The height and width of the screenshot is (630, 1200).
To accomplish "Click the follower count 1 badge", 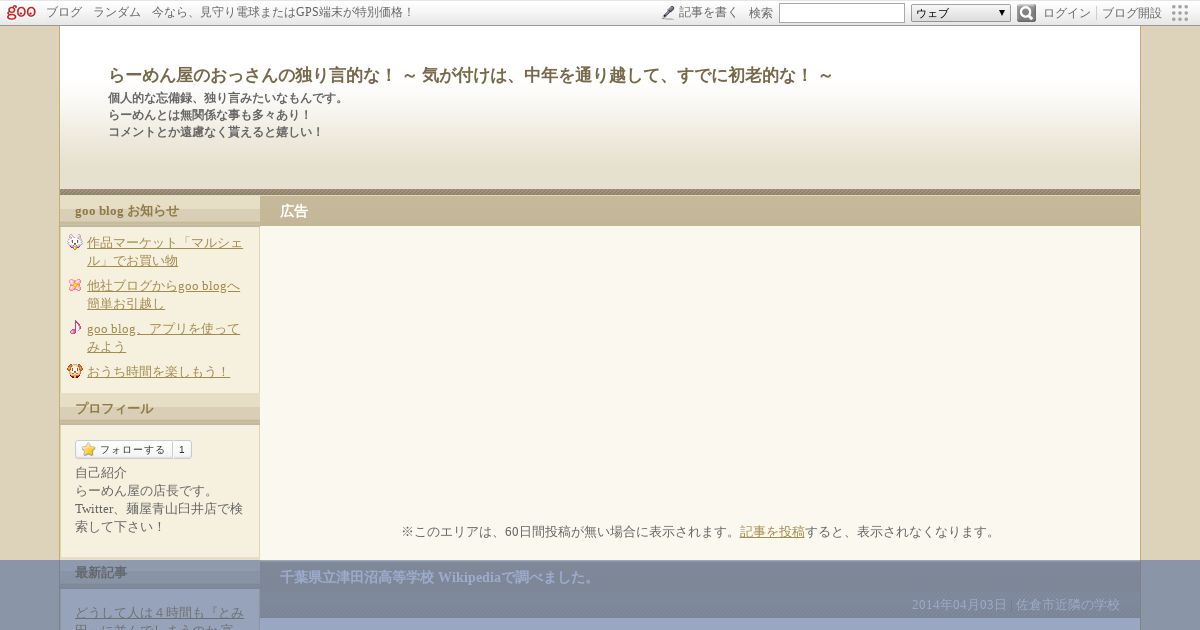I will click(x=182, y=449).
